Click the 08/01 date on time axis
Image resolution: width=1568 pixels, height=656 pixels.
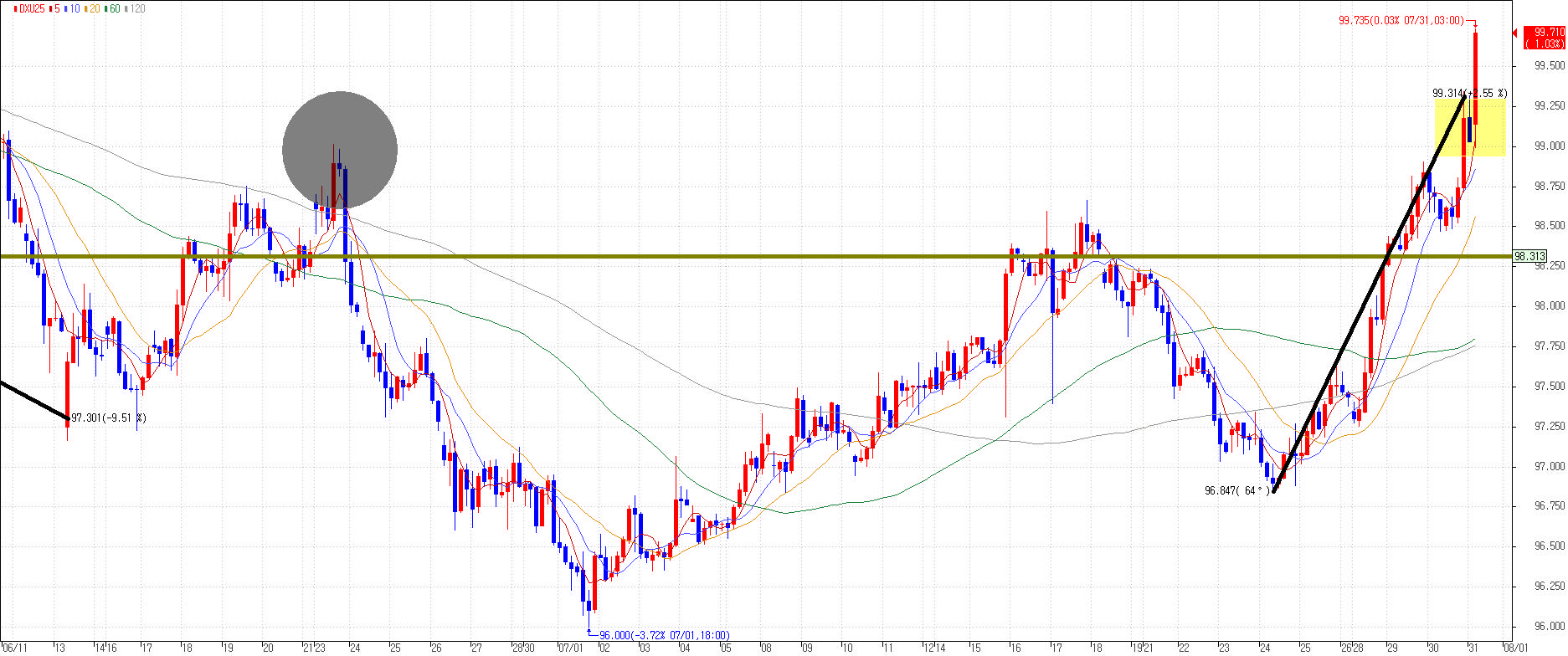pyautogui.click(x=1517, y=648)
